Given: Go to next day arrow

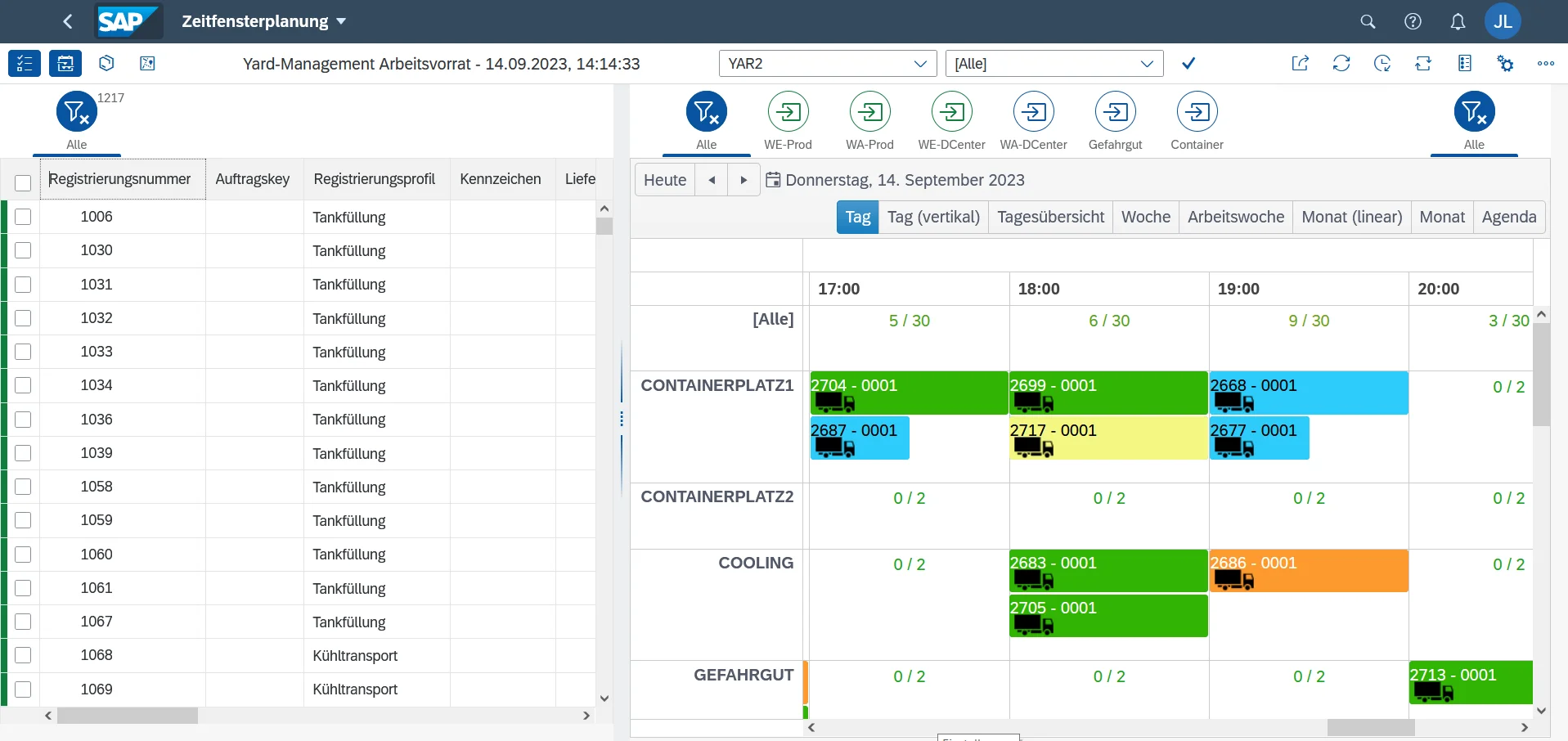Looking at the screenshot, I should tap(744, 180).
